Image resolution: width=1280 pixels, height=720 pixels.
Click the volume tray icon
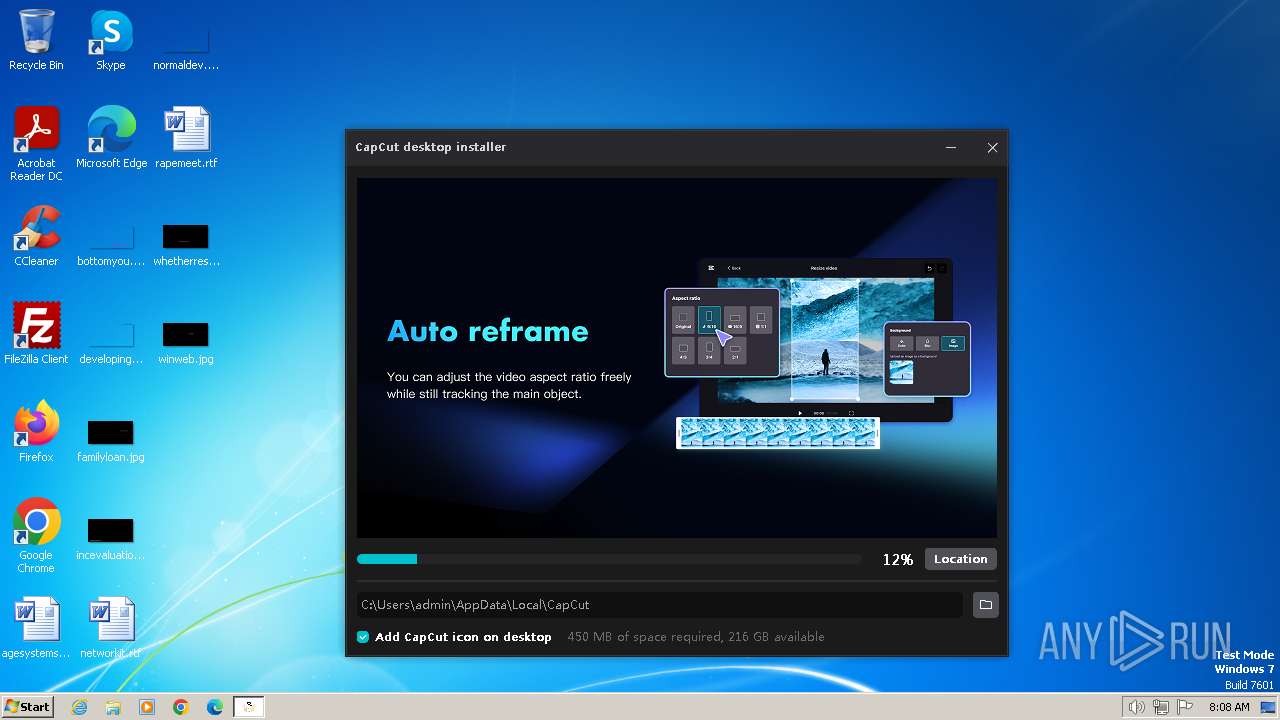(1136, 707)
